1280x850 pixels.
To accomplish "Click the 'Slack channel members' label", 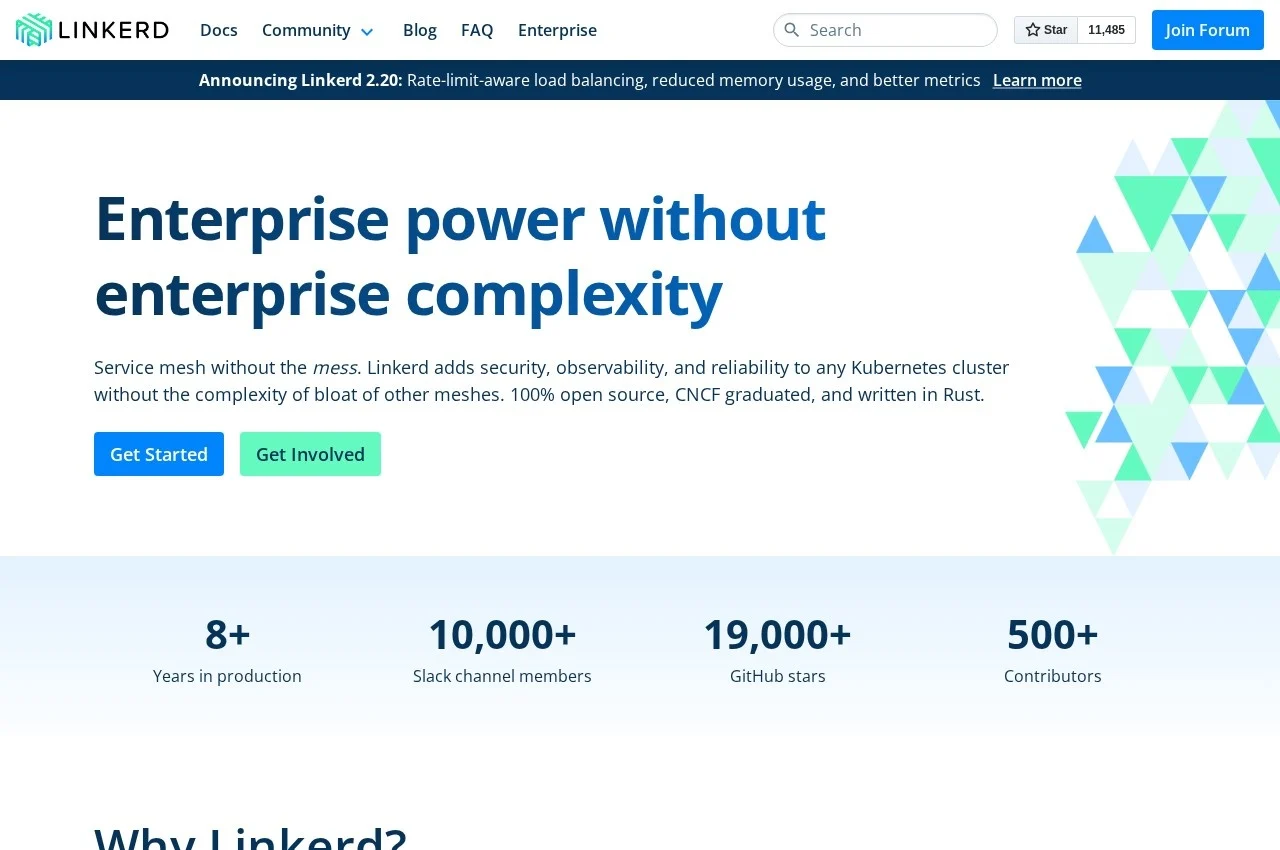I will tap(502, 676).
